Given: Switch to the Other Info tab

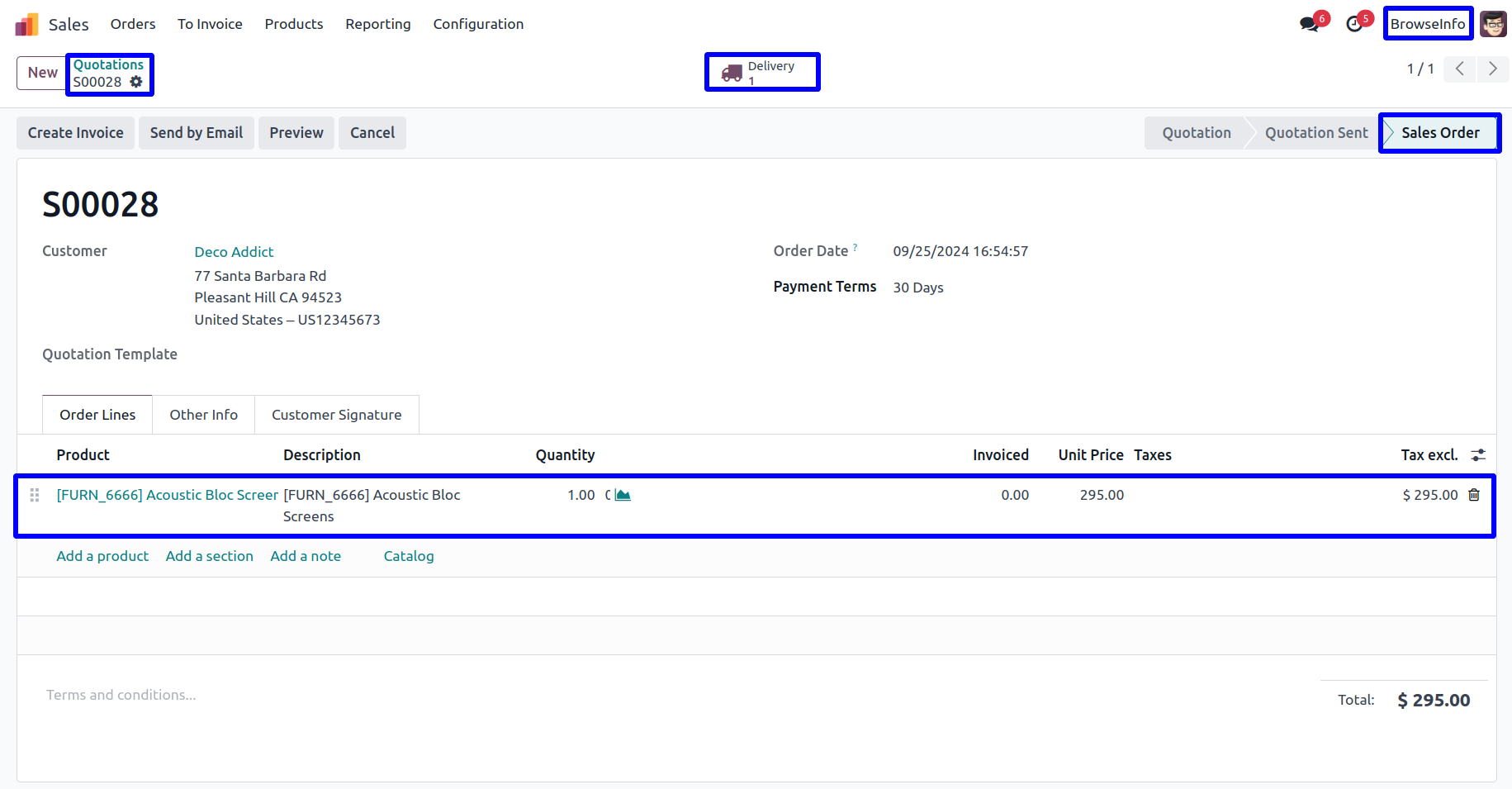Looking at the screenshot, I should (x=203, y=415).
